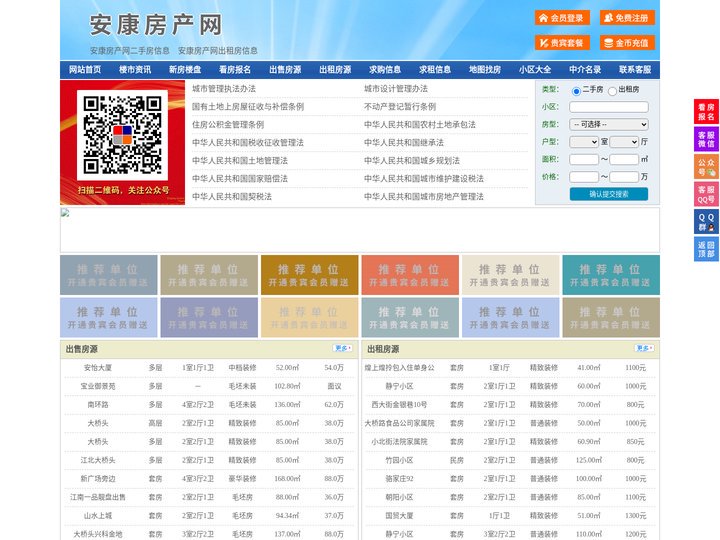The height and width of the screenshot is (540, 720).
Task: Open the 城市管理执法办法 link
Action: point(224,89)
